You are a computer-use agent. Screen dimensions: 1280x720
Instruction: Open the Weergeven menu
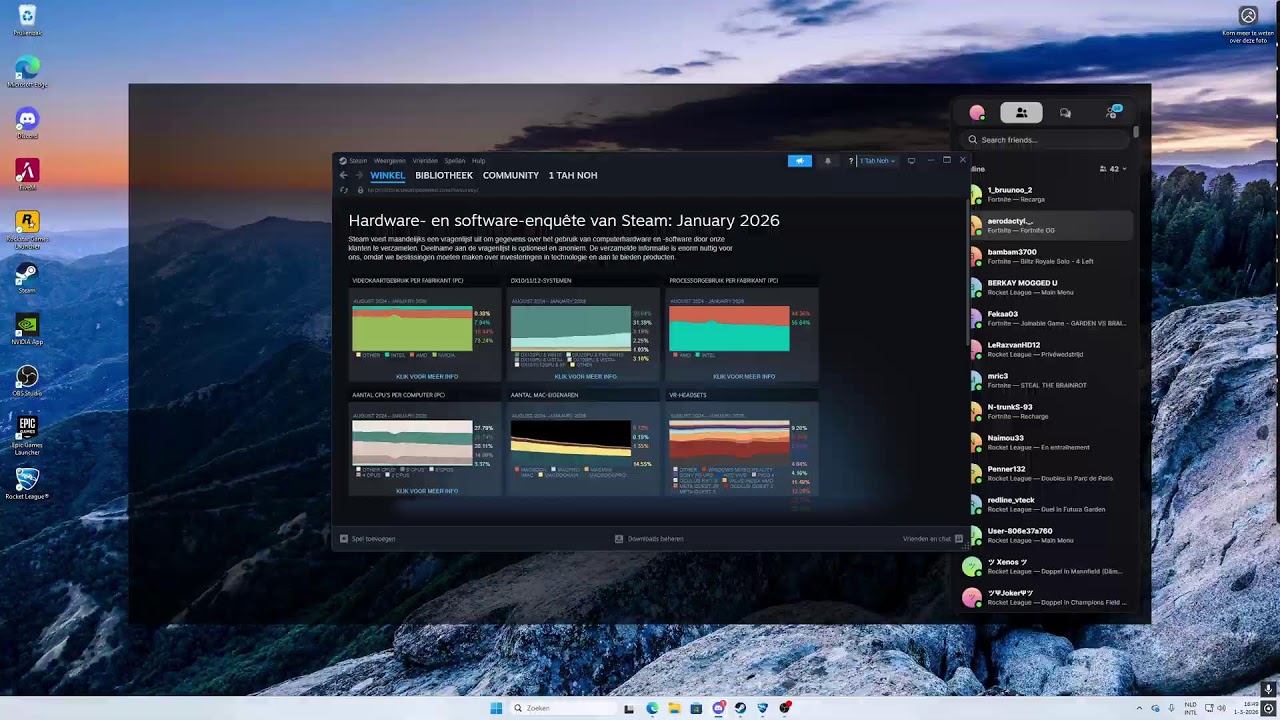(390, 161)
